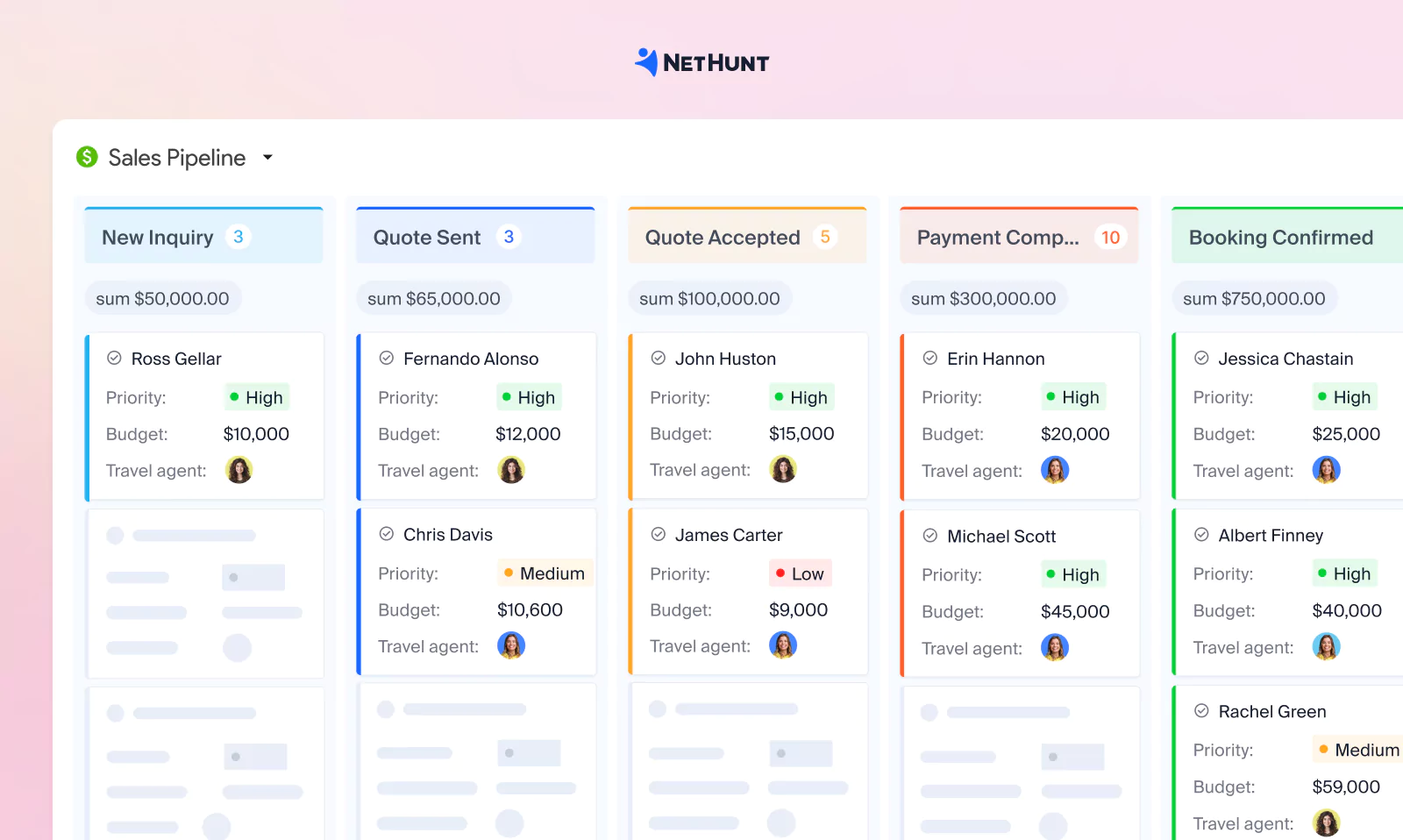Click the checkmark icon on Fernando Alonso's card

click(387, 358)
